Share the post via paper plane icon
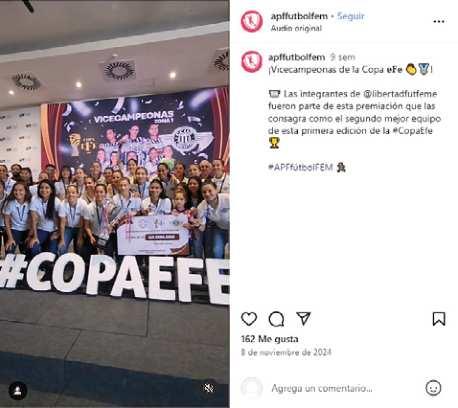The width and height of the screenshot is (458, 408). [303, 319]
